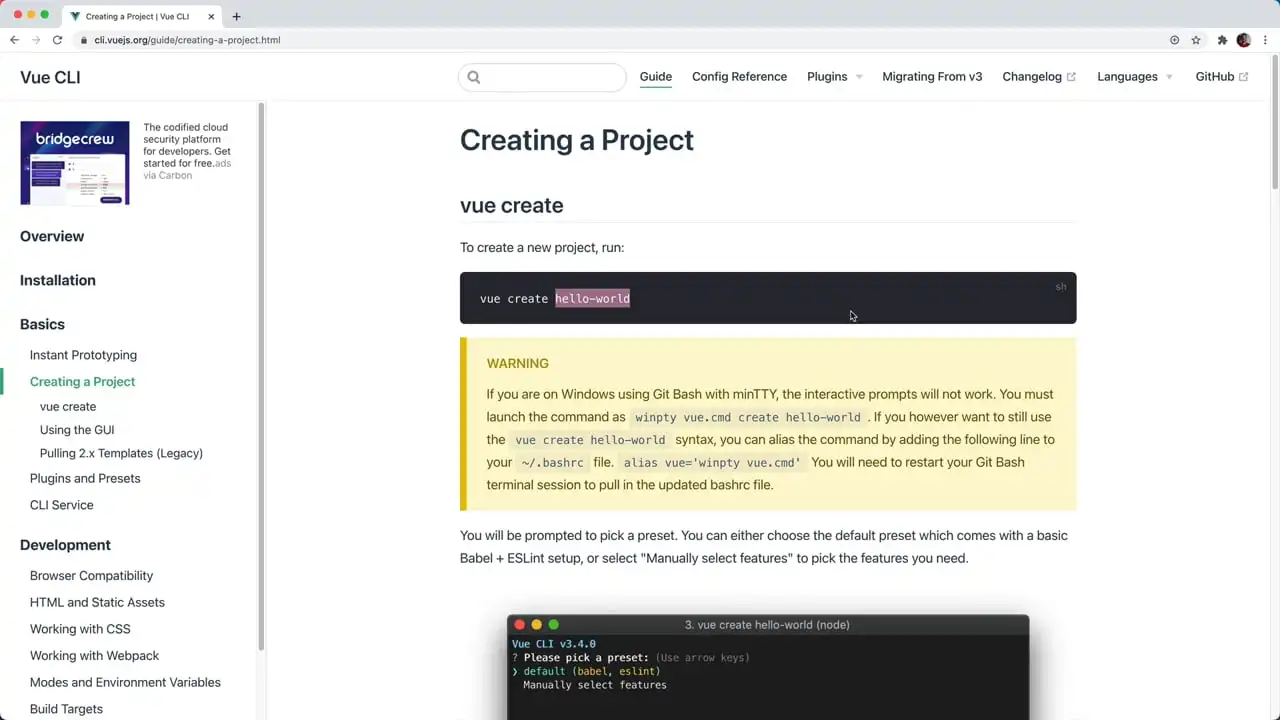Open the Guide nav item
This screenshot has width=1280, height=720.
[656, 77]
